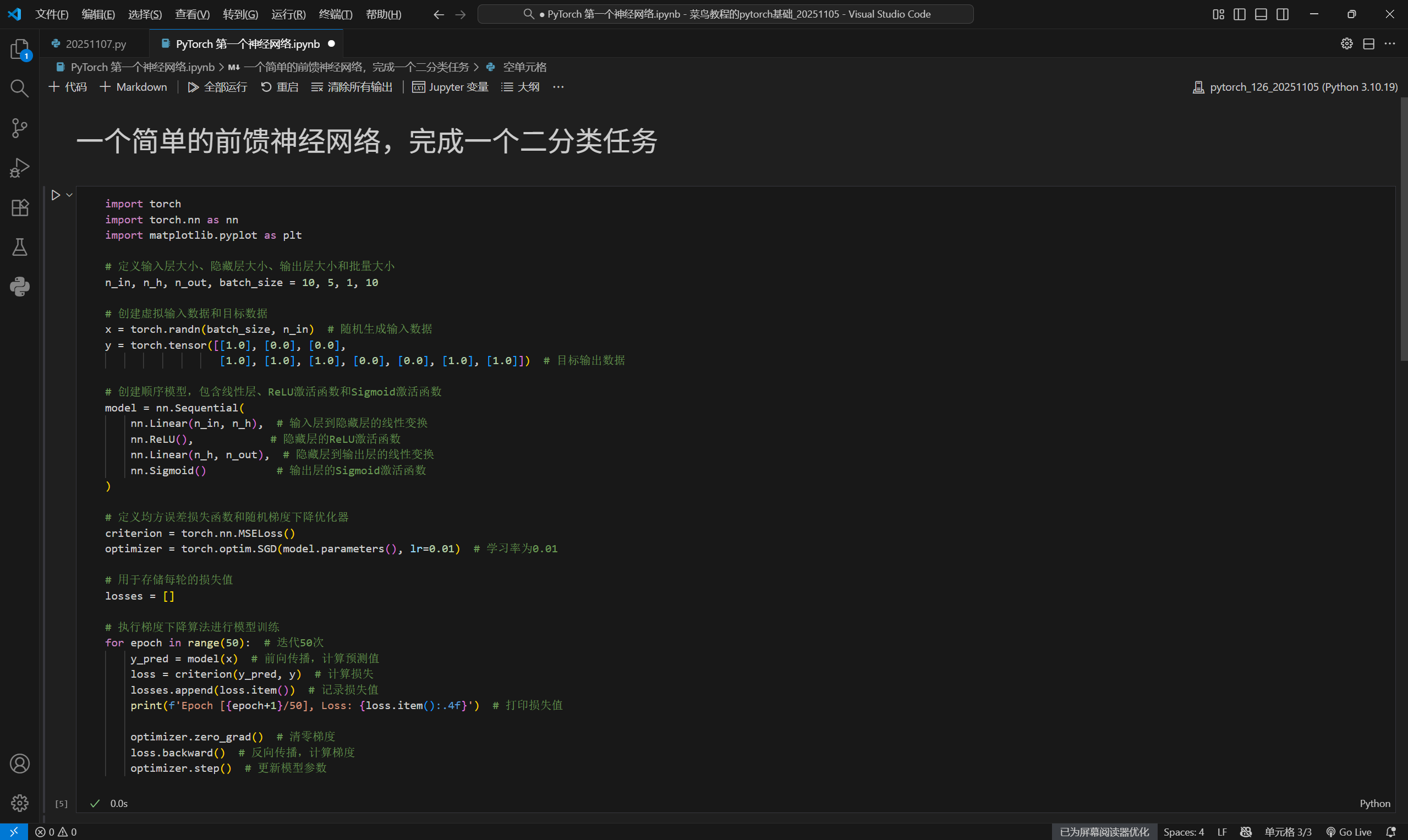
Task: Open notebook settings gear in editor title
Action: 1347,43
